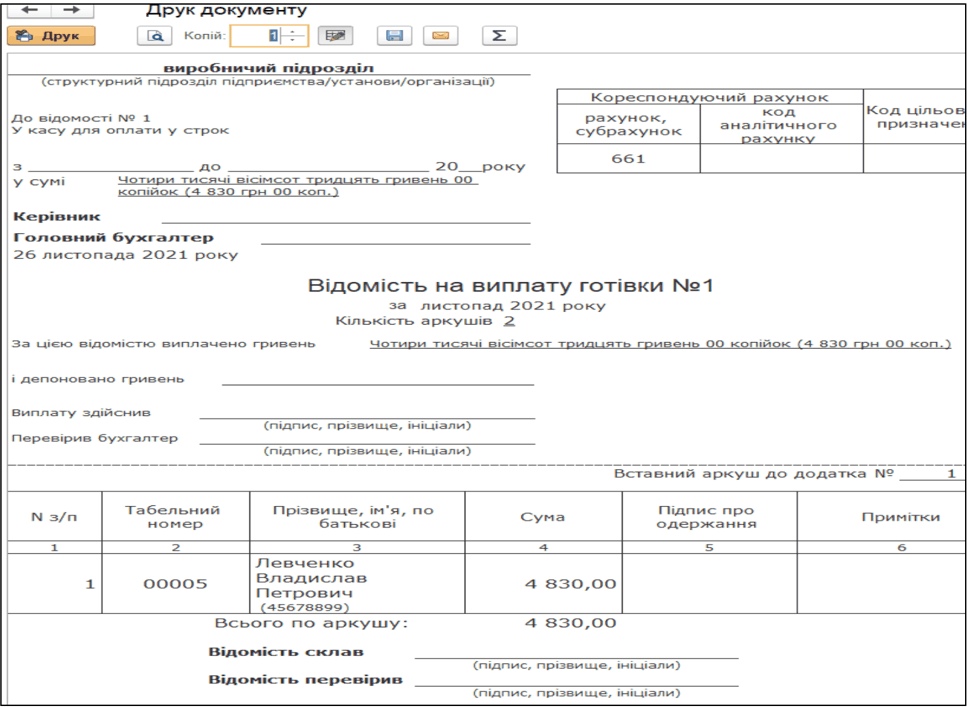Click the title "Відомість на виплату готівки №1"
Viewport: 967px width, 707px height.
coord(510,286)
